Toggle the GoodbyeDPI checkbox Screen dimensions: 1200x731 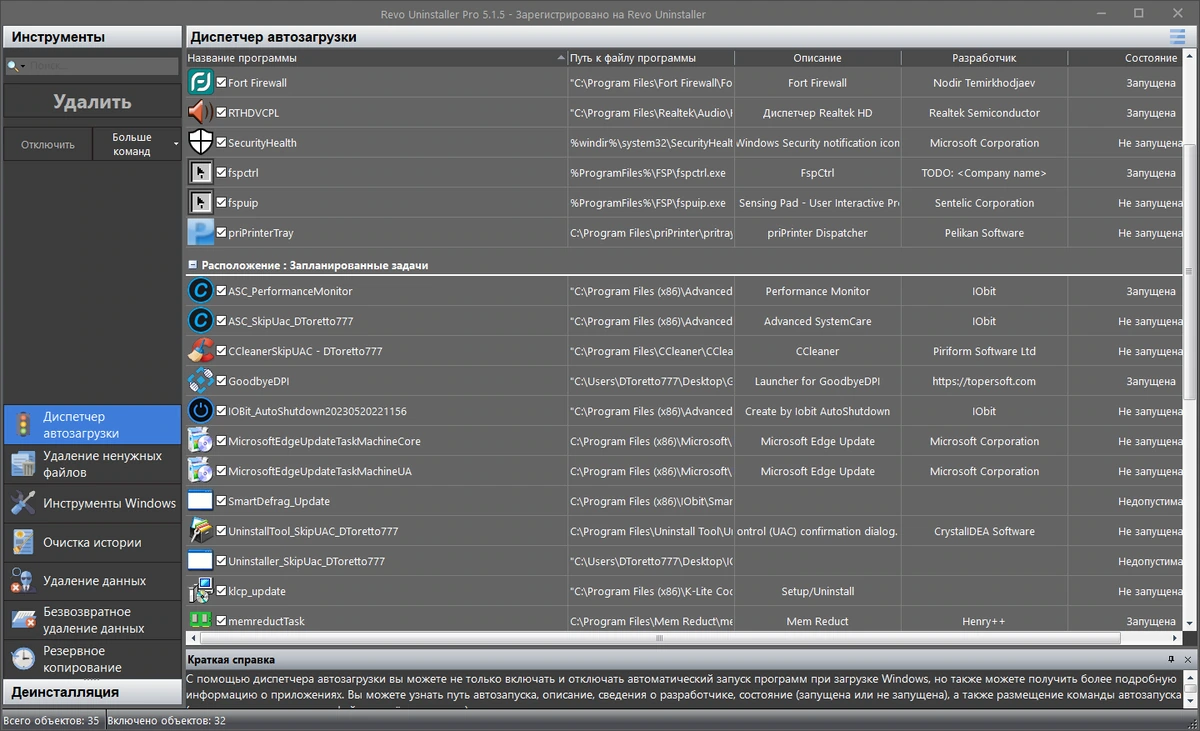tap(221, 381)
